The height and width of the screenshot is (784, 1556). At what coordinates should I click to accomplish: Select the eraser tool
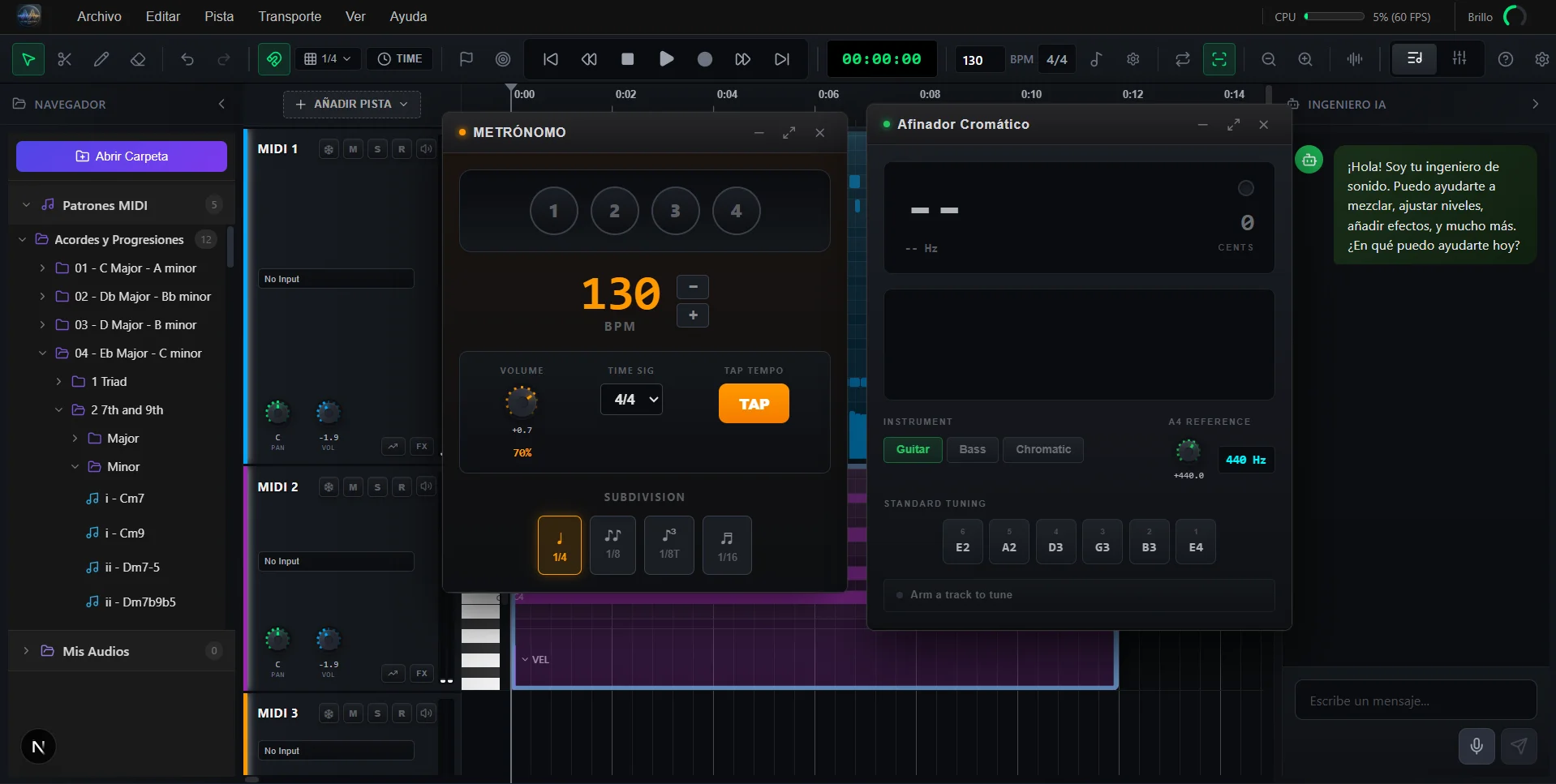(x=138, y=59)
